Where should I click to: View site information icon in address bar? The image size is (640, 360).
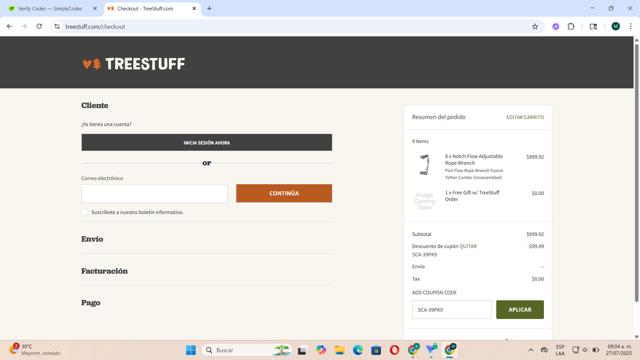57,27
